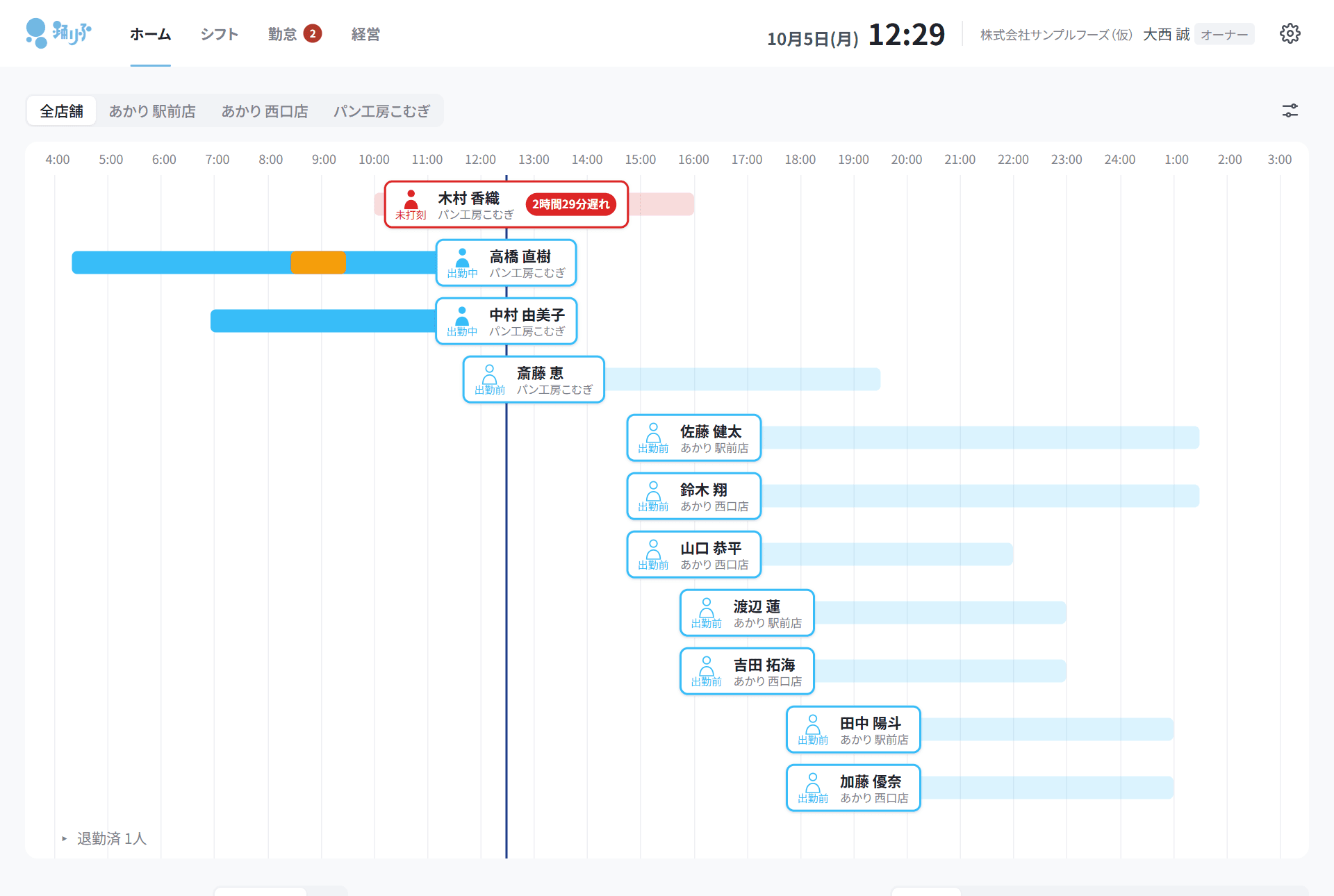Click the オーナー role badge

pyautogui.click(x=1224, y=34)
